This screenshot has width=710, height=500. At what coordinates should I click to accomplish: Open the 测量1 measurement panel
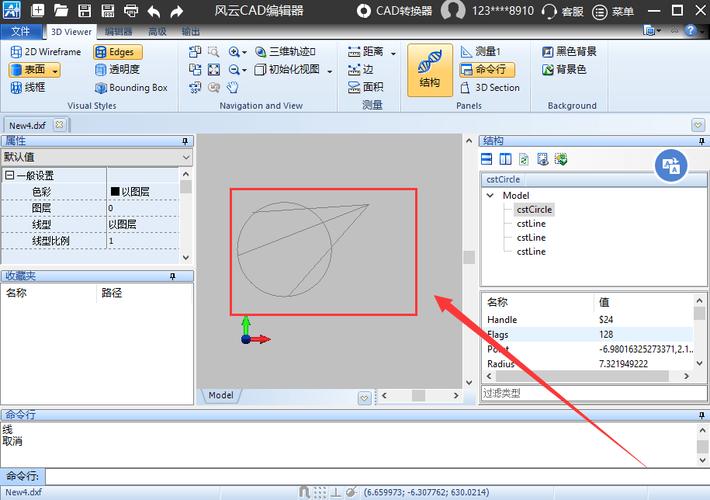pyautogui.click(x=481, y=52)
